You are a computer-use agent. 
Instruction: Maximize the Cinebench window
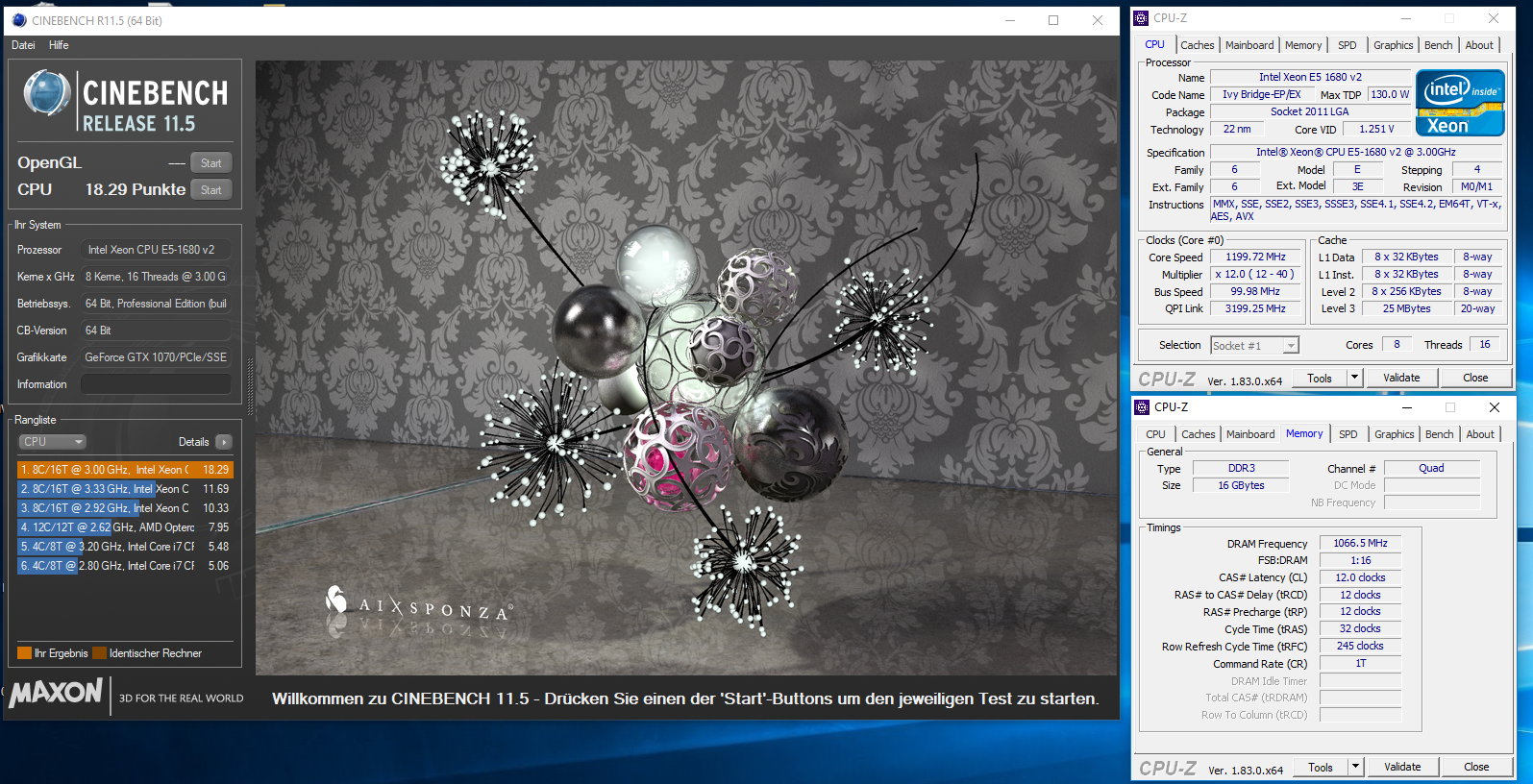(x=1053, y=20)
